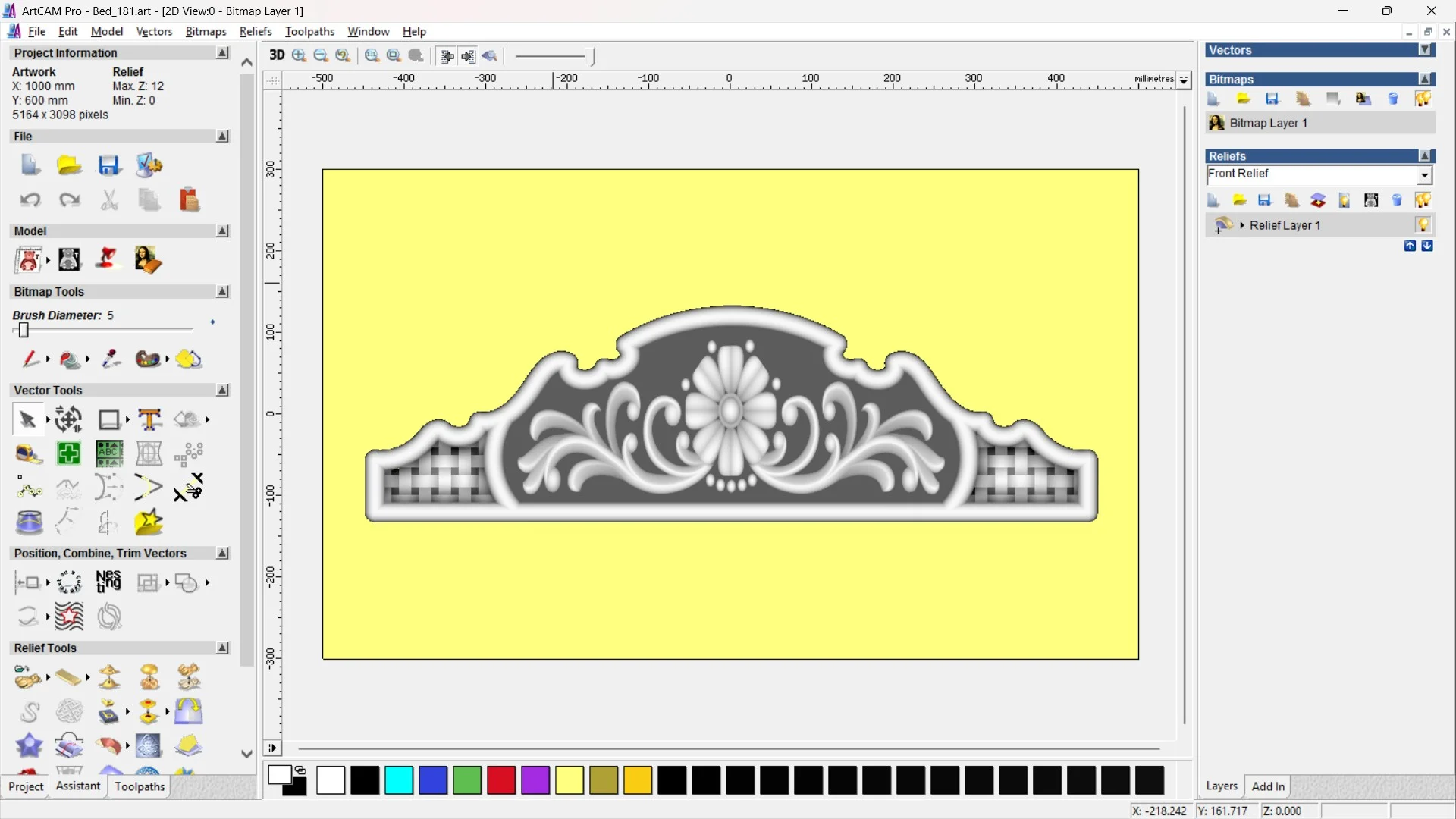The height and width of the screenshot is (819, 1456).
Task: Toggle Relief Layer 1 visibility lightbulb
Action: 1423,225
